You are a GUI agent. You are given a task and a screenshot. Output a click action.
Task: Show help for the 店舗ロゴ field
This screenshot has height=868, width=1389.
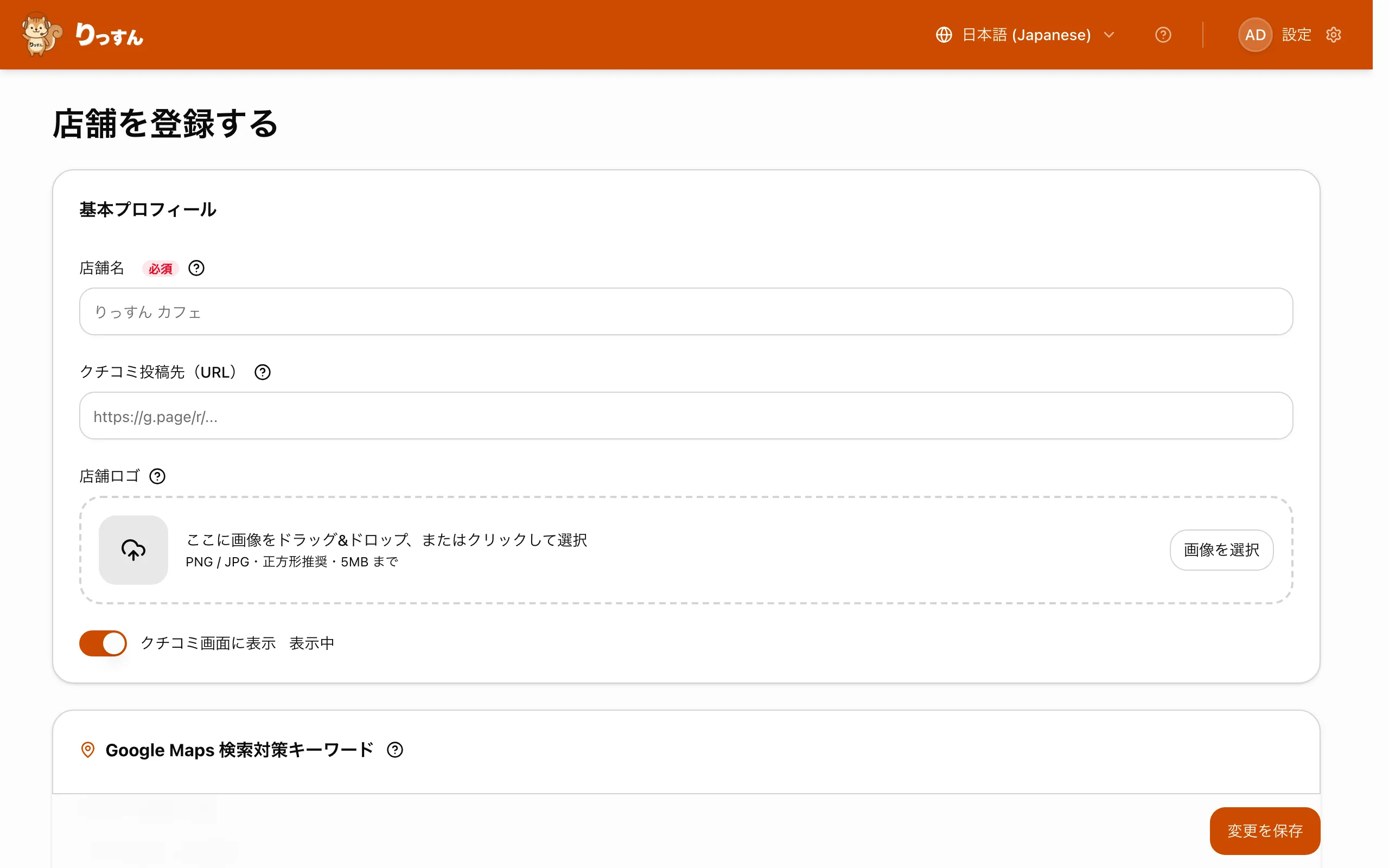pyautogui.click(x=157, y=476)
